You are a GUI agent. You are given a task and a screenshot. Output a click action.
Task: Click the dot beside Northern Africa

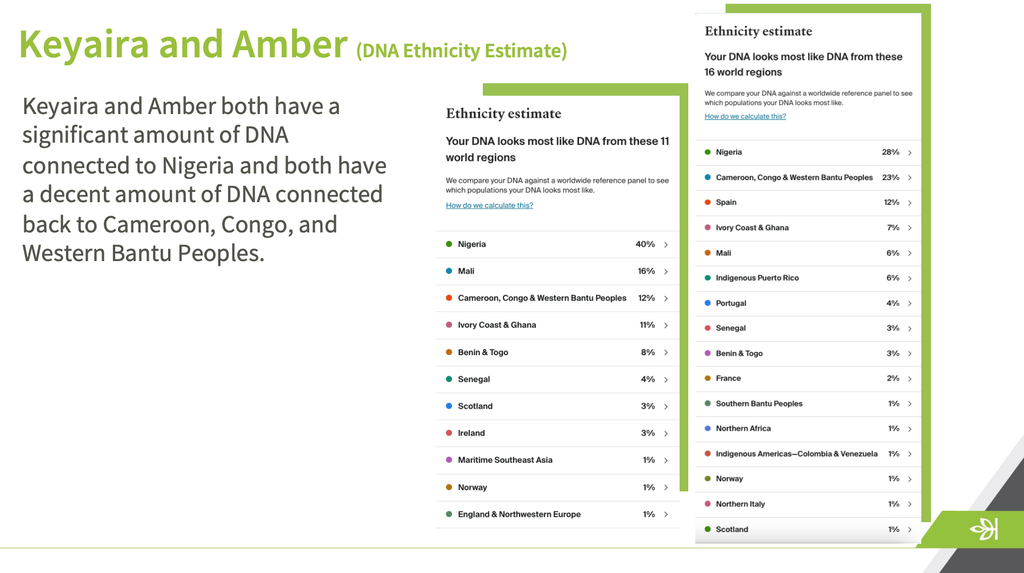click(x=708, y=428)
